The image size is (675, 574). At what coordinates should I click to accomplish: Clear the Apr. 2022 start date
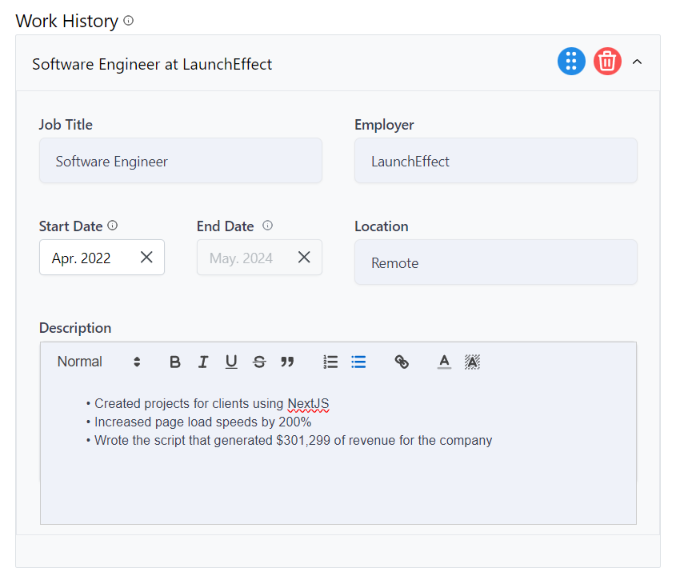pos(146,257)
